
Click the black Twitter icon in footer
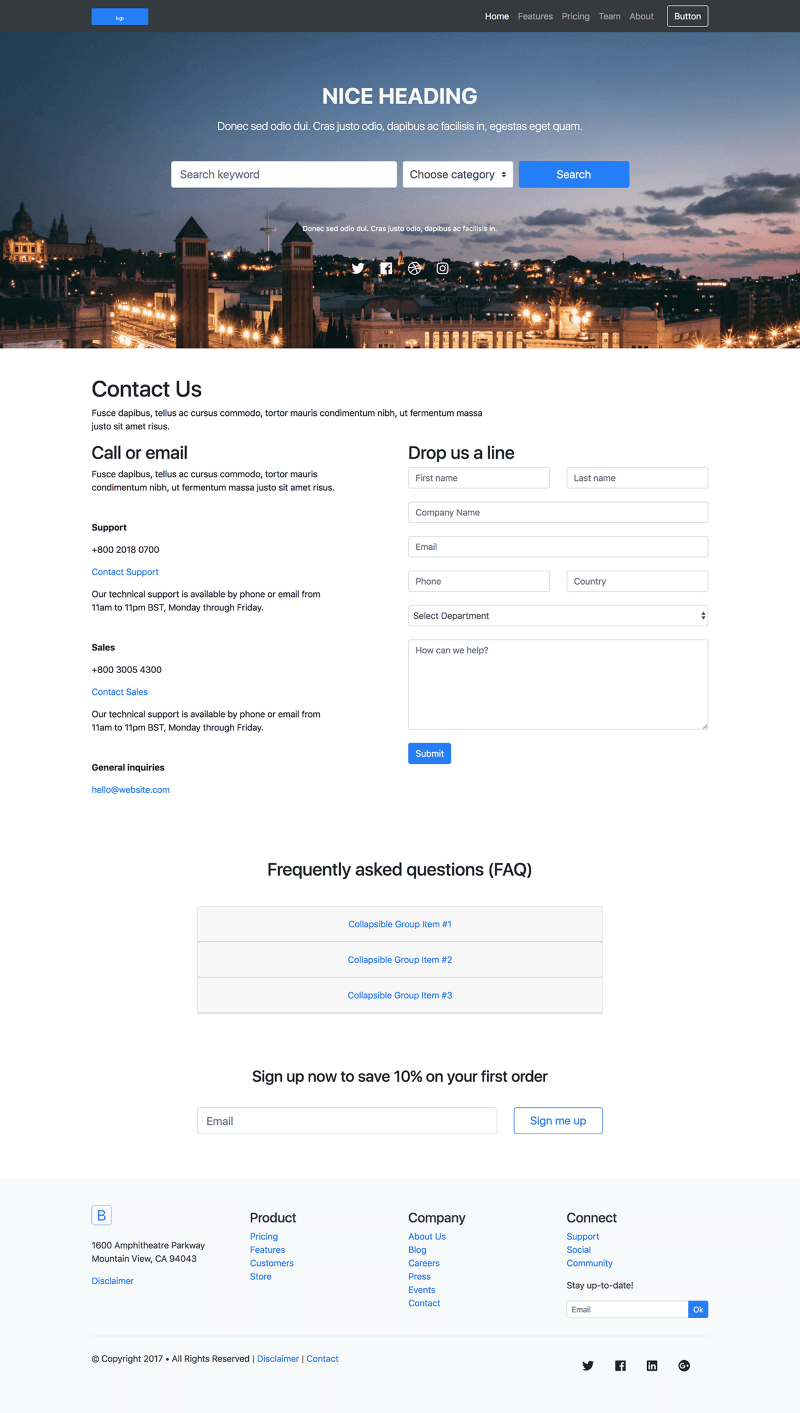point(588,1366)
